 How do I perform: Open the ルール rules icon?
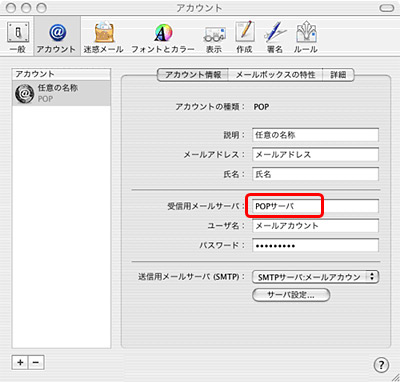click(x=306, y=37)
